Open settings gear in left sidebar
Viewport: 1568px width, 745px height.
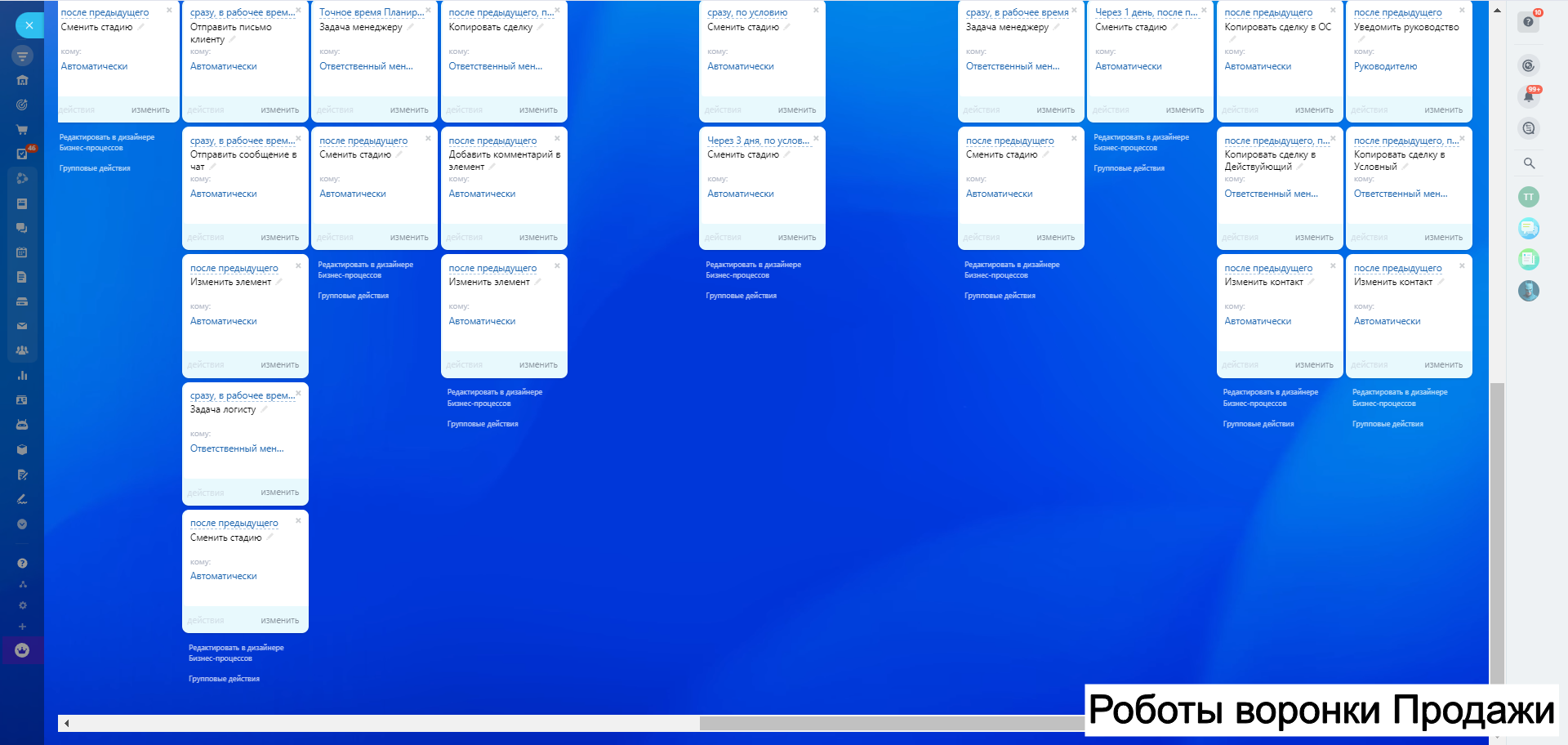click(x=22, y=605)
